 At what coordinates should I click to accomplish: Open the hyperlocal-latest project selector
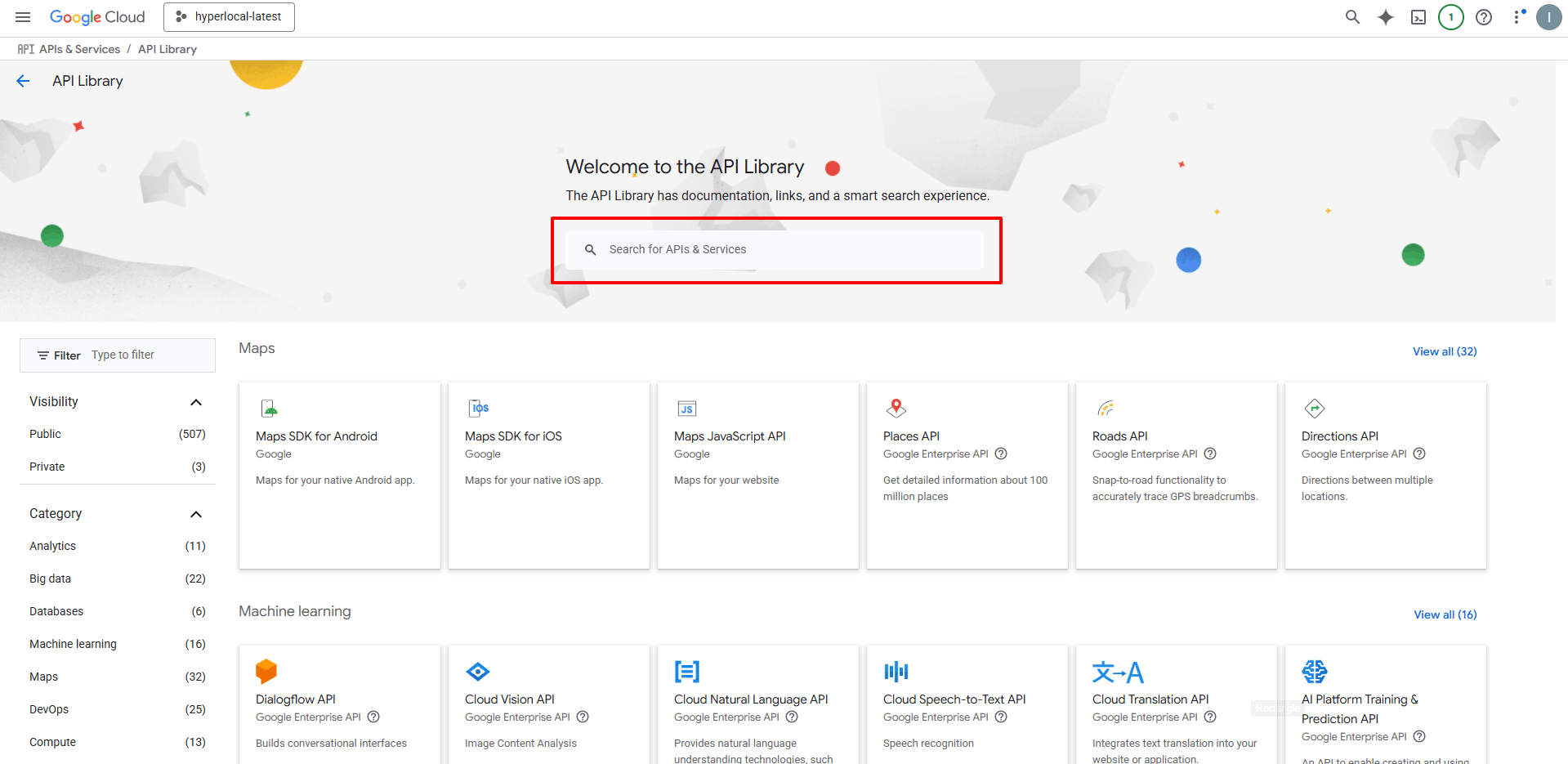tap(229, 17)
